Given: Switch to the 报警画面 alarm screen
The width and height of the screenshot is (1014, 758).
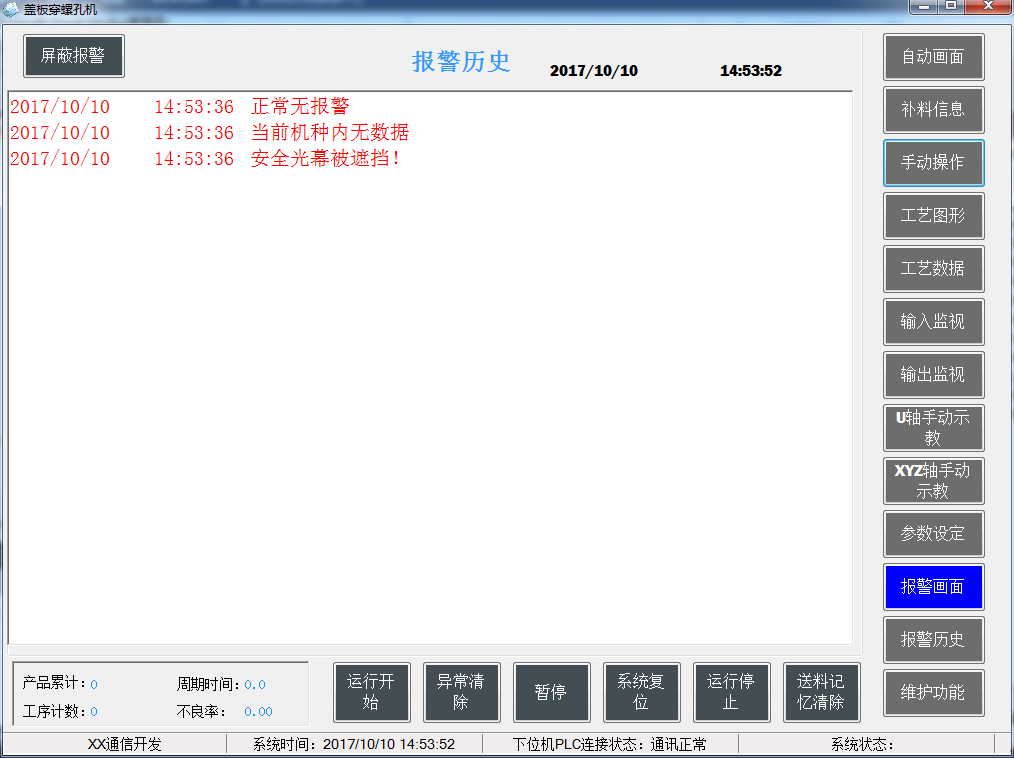Looking at the screenshot, I should click(x=933, y=587).
